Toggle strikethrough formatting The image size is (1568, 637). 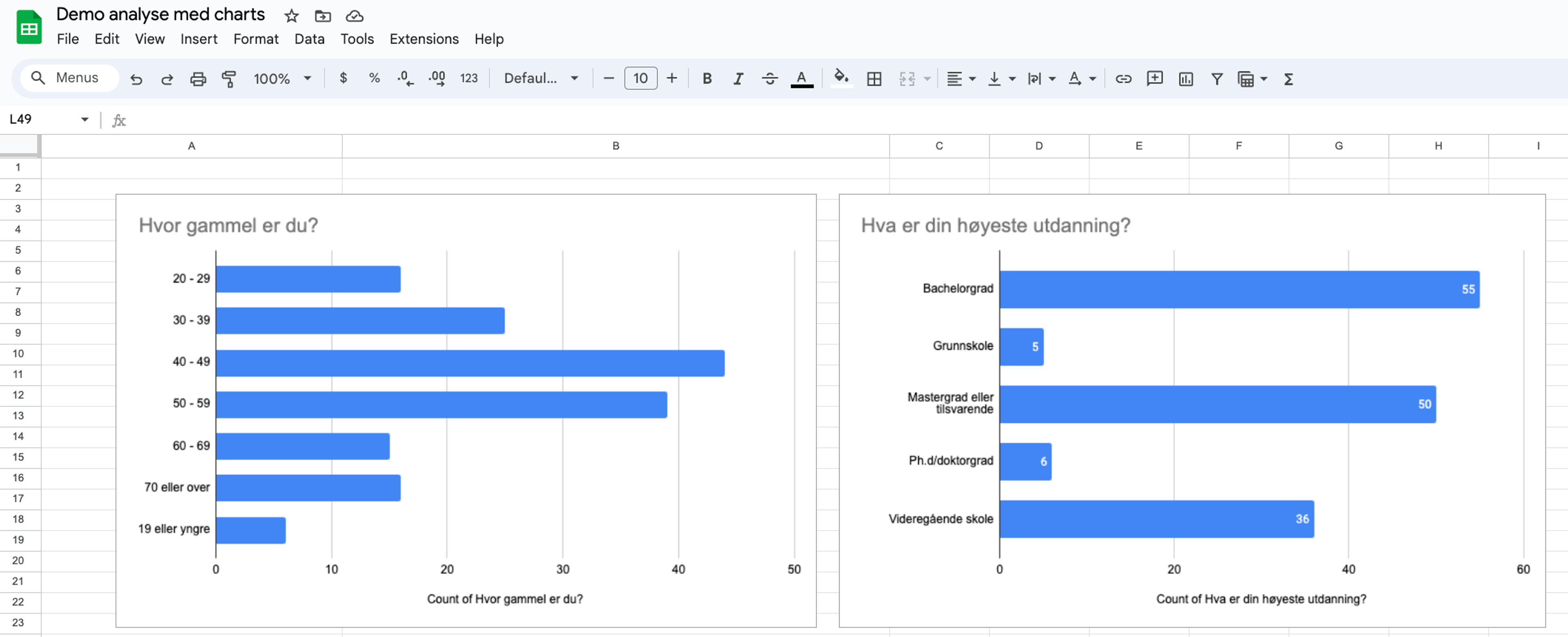(x=769, y=78)
